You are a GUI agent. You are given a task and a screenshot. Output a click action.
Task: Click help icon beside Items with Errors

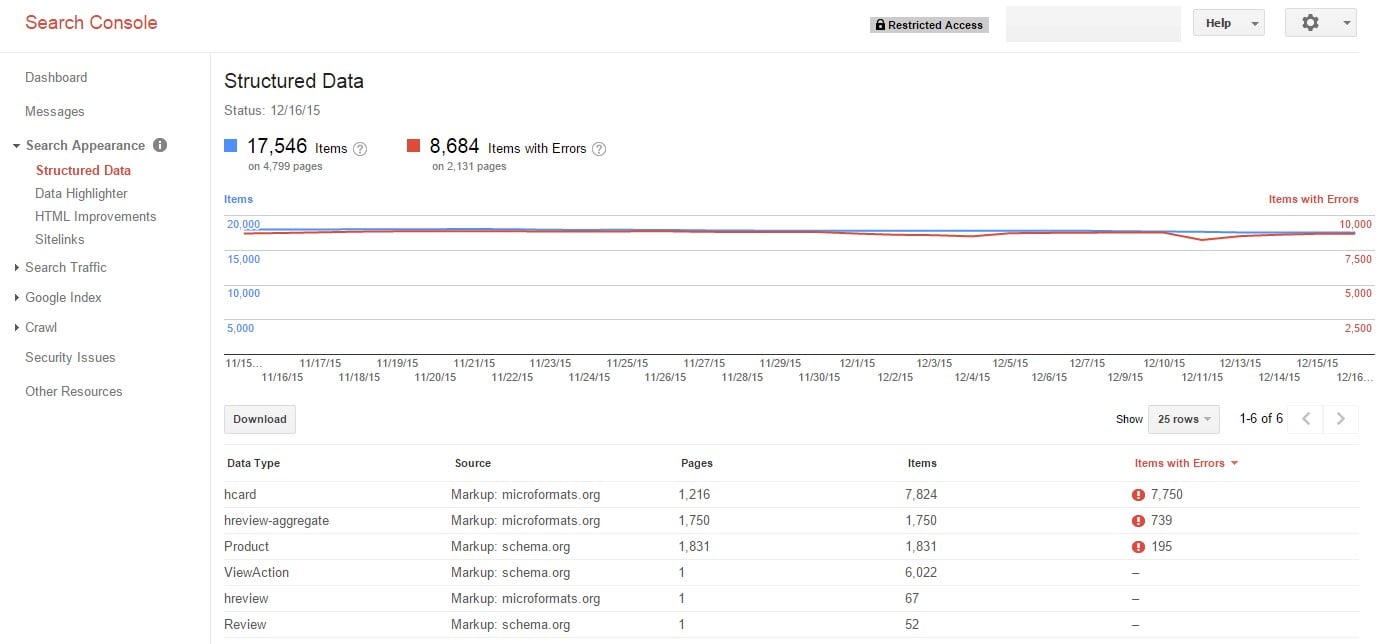pos(599,149)
